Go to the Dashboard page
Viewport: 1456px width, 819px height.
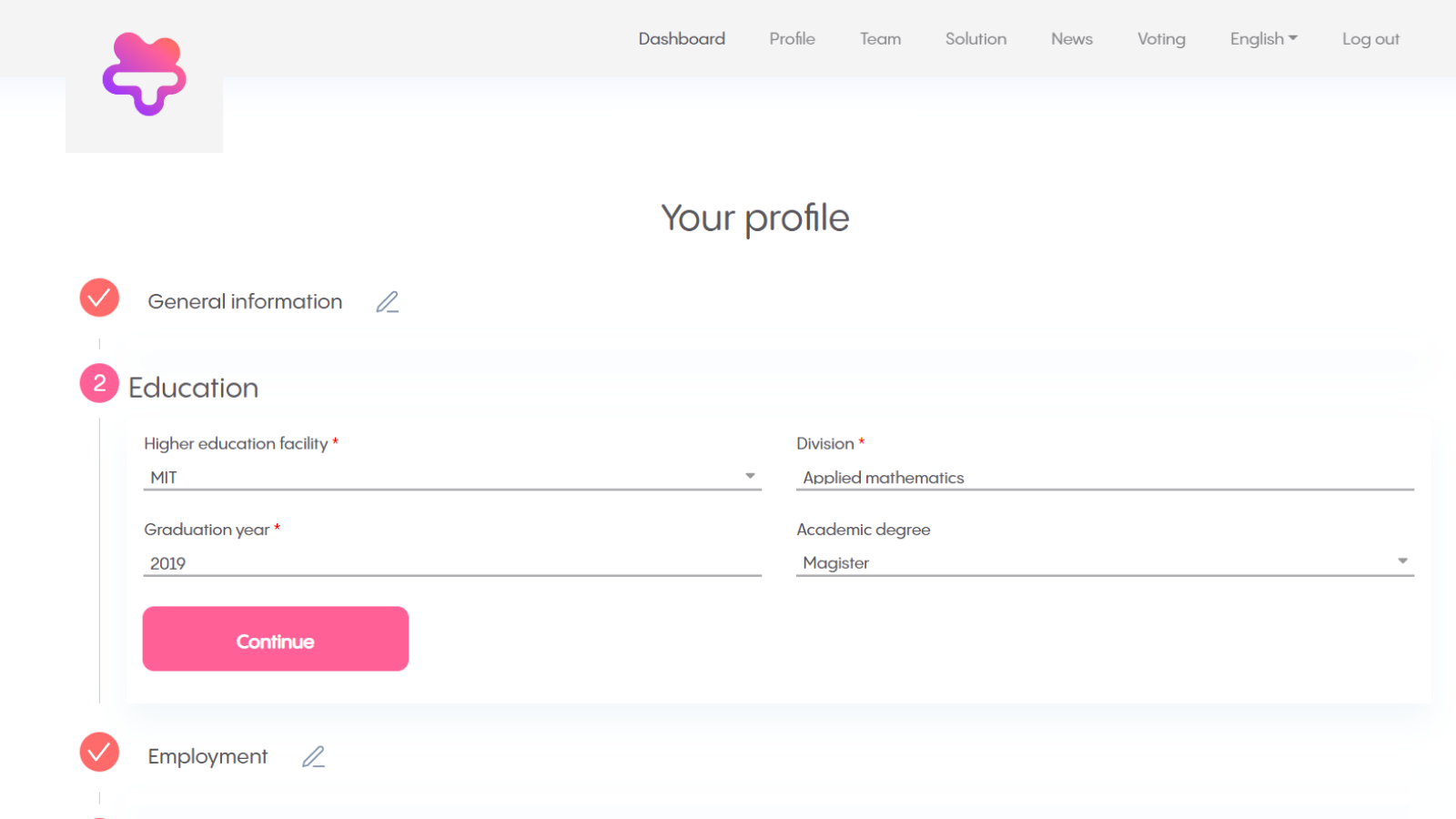pyautogui.click(x=682, y=39)
